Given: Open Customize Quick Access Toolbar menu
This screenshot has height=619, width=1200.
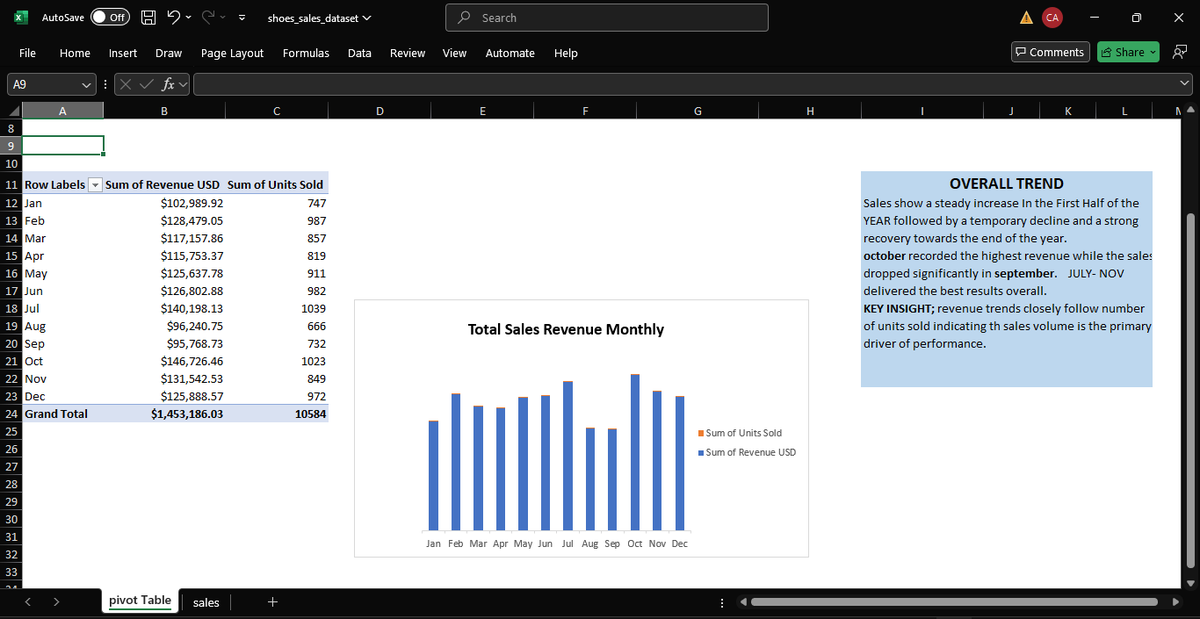Looking at the screenshot, I should point(242,18).
